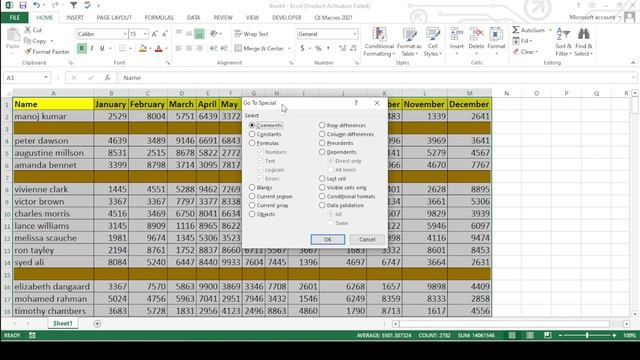640x360 pixels.
Task: Select the Visible cells only option
Action: [322, 187]
